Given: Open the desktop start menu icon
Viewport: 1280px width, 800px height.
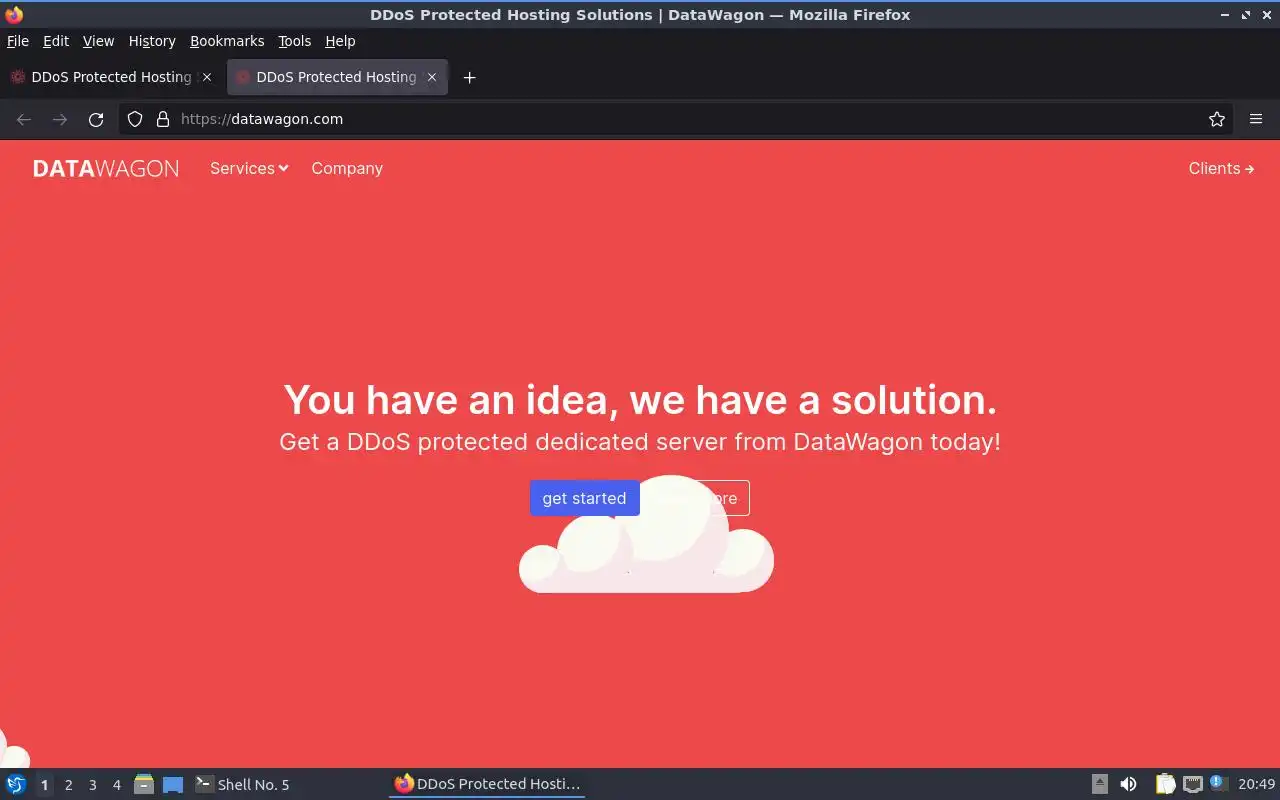Looking at the screenshot, I should 16,784.
